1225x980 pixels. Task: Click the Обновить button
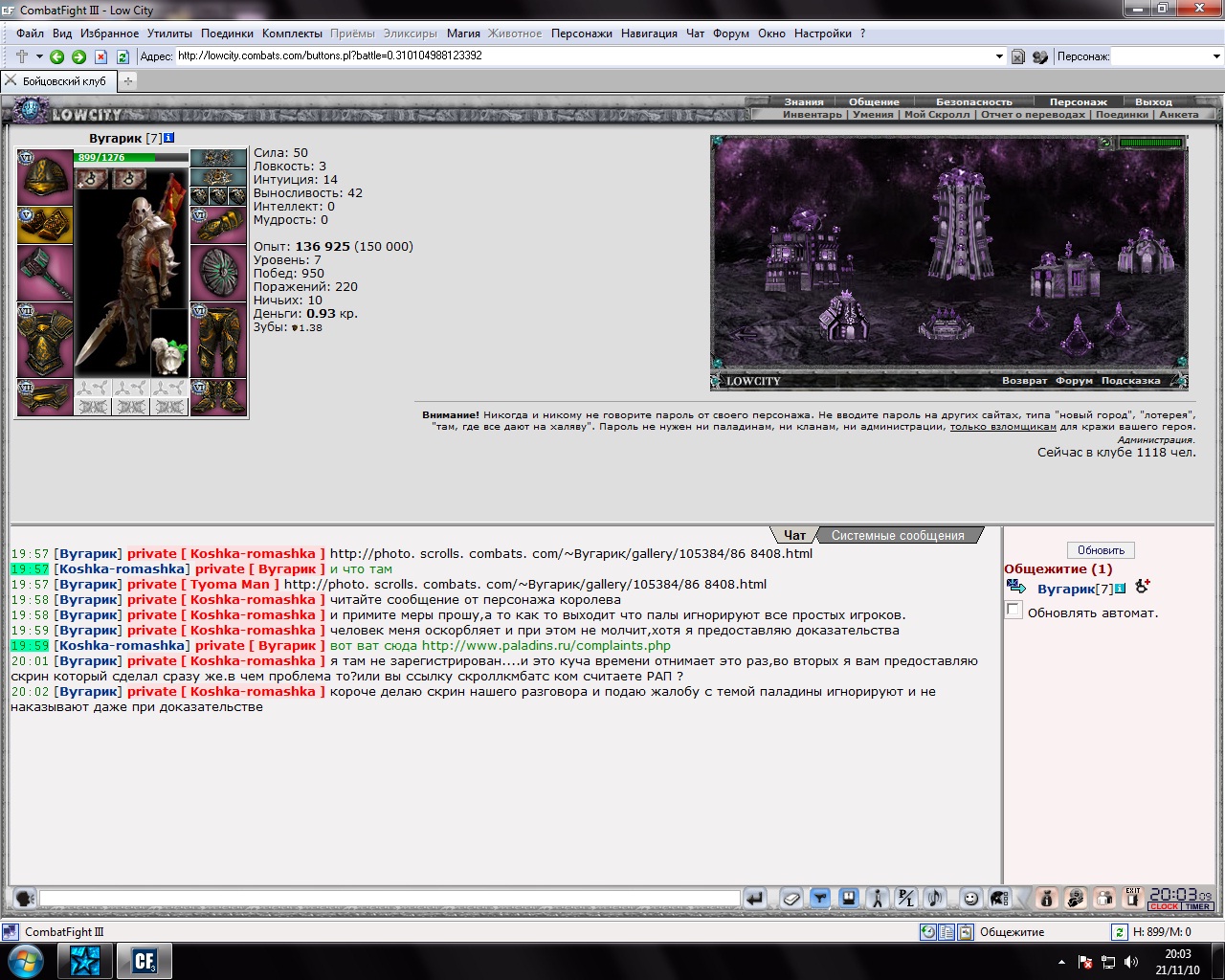(1101, 550)
